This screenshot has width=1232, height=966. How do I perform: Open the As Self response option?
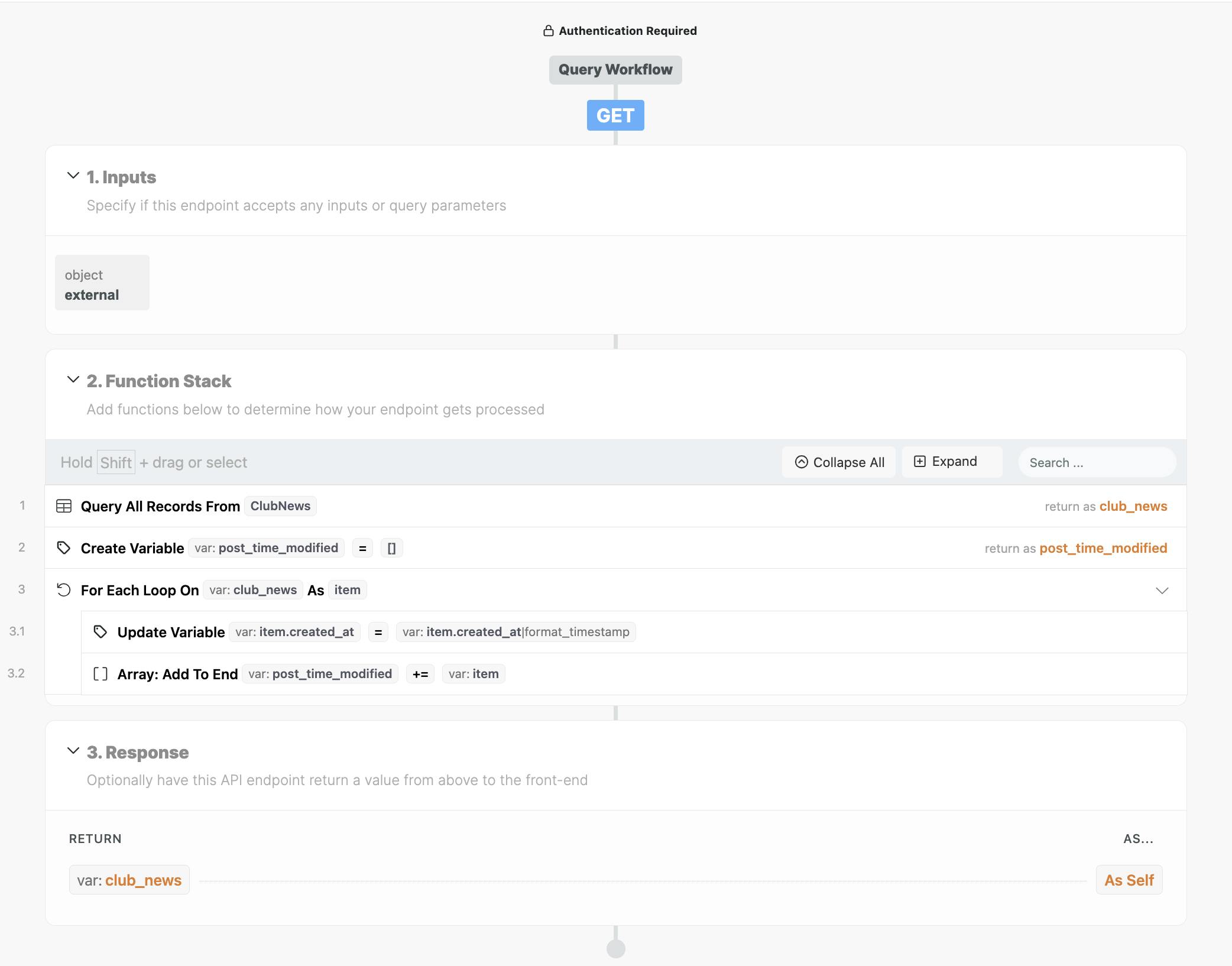tap(1129, 880)
